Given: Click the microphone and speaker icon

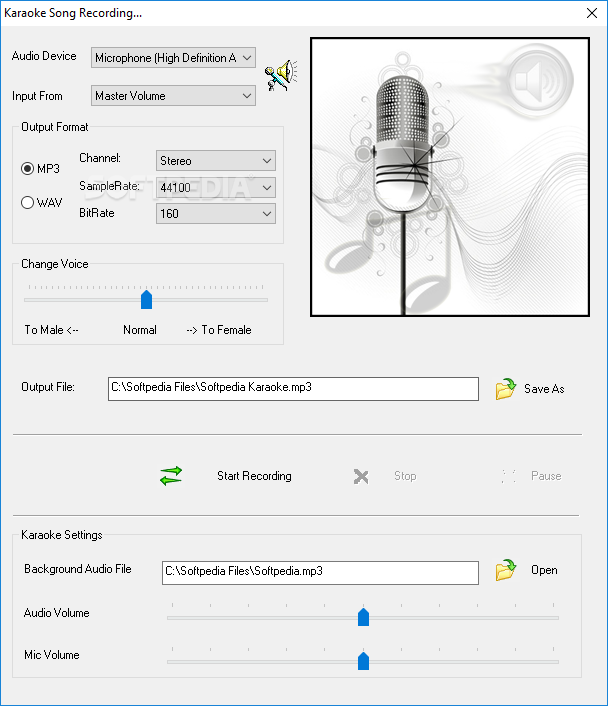Looking at the screenshot, I should (x=281, y=75).
